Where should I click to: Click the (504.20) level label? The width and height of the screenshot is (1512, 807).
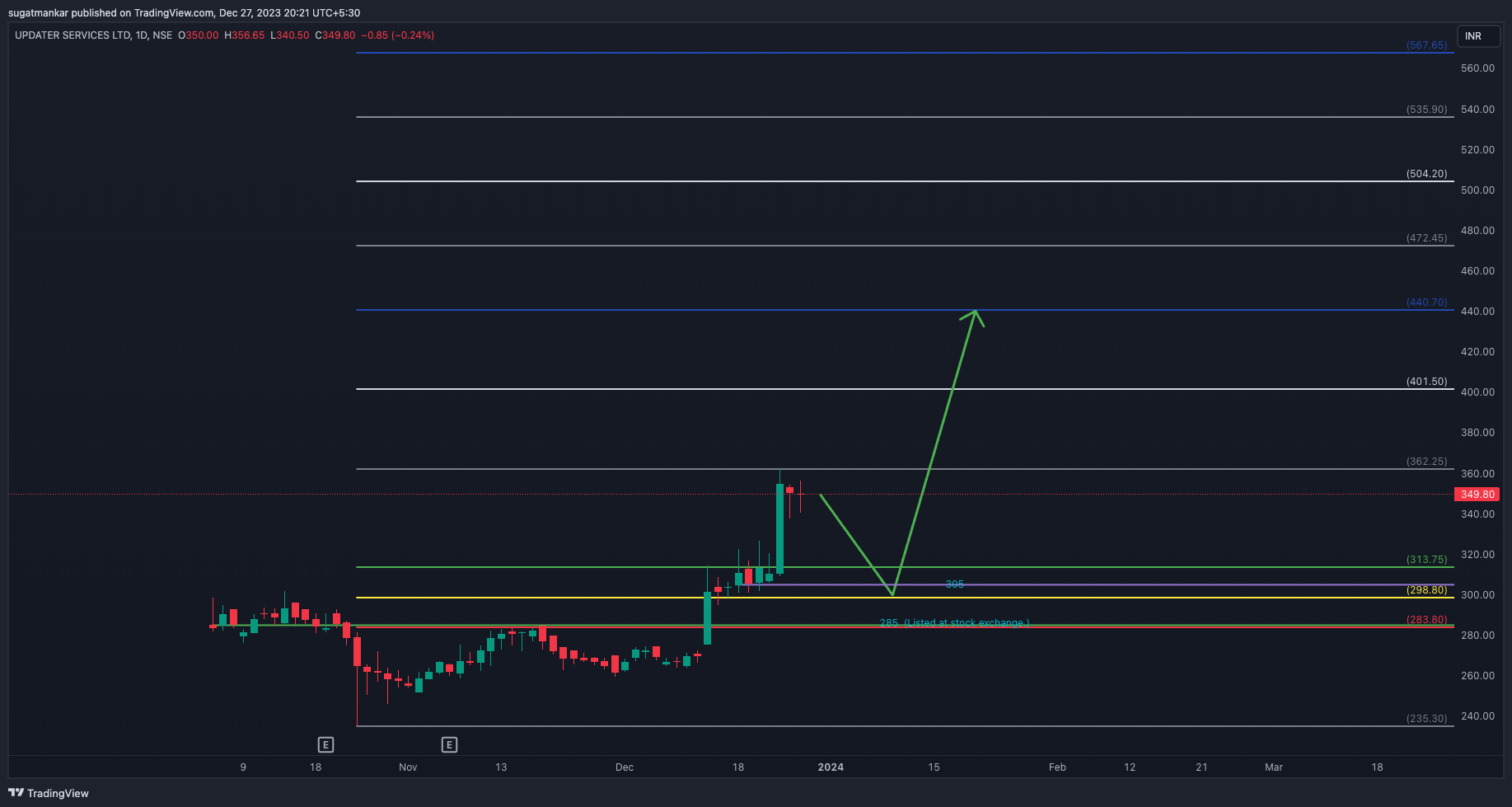[1426, 174]
